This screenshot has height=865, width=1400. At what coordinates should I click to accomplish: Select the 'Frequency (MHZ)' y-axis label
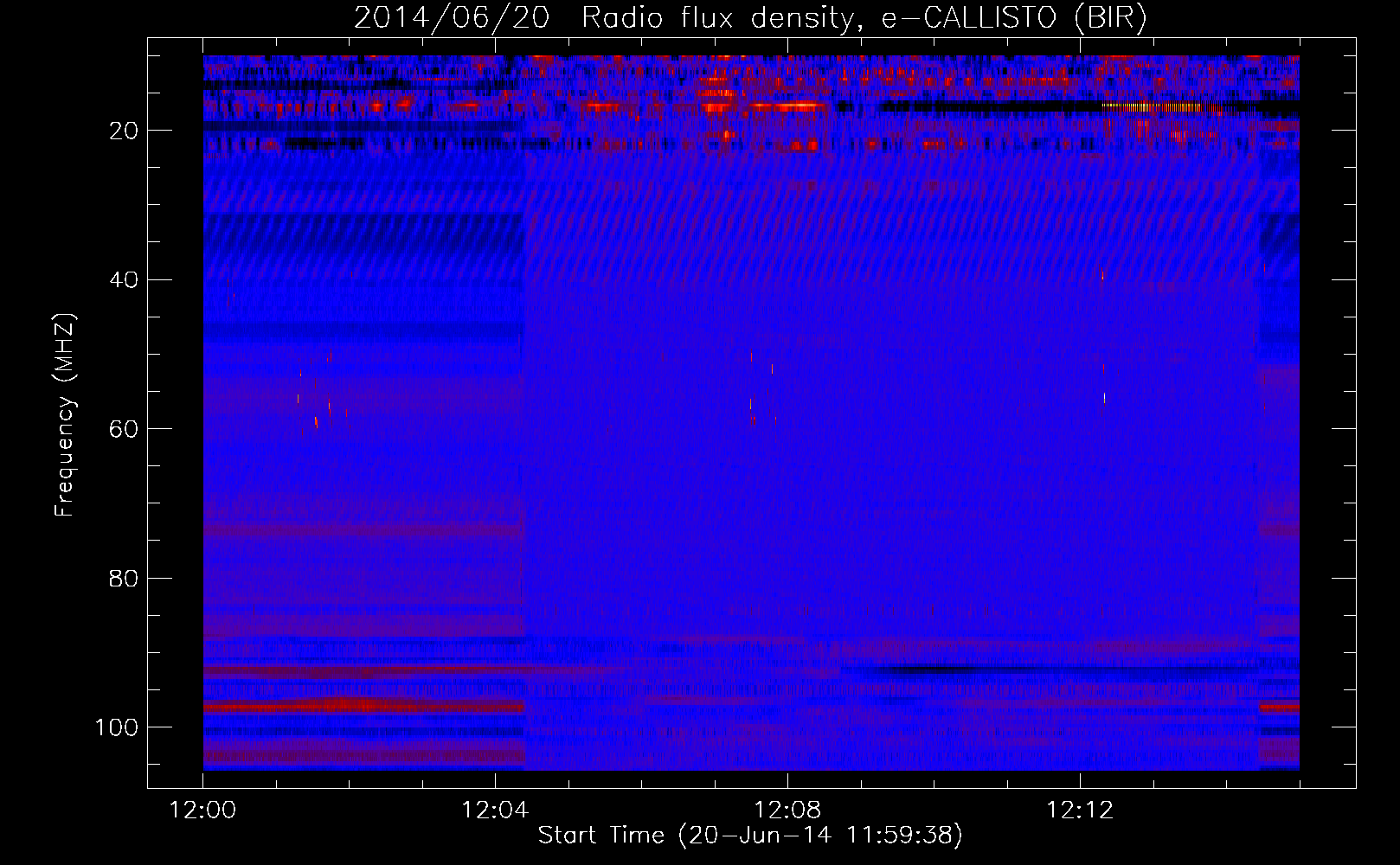(x=65, y=414)
